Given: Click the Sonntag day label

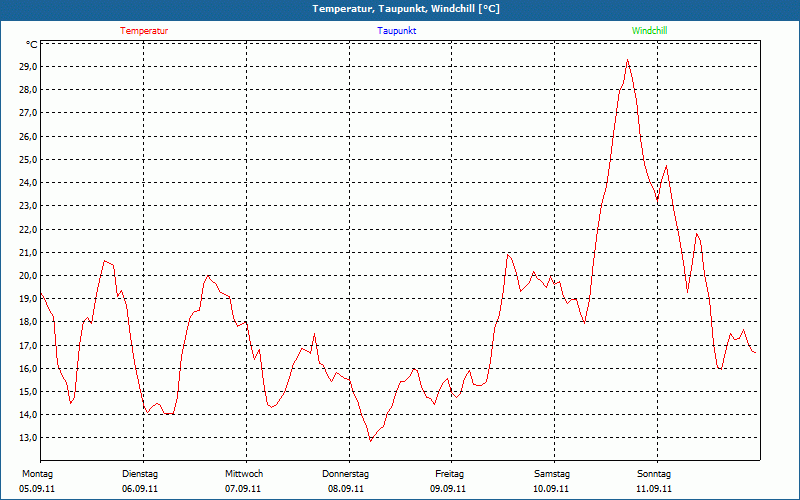Looking at the screenshot, I should [x=654, y=474].
